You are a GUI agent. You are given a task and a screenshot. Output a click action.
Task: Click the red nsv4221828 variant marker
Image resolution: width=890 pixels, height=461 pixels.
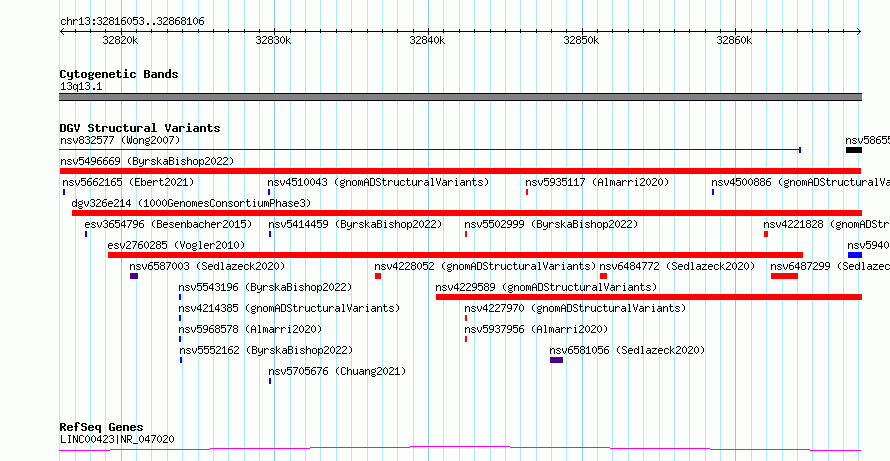click(766, 234)
